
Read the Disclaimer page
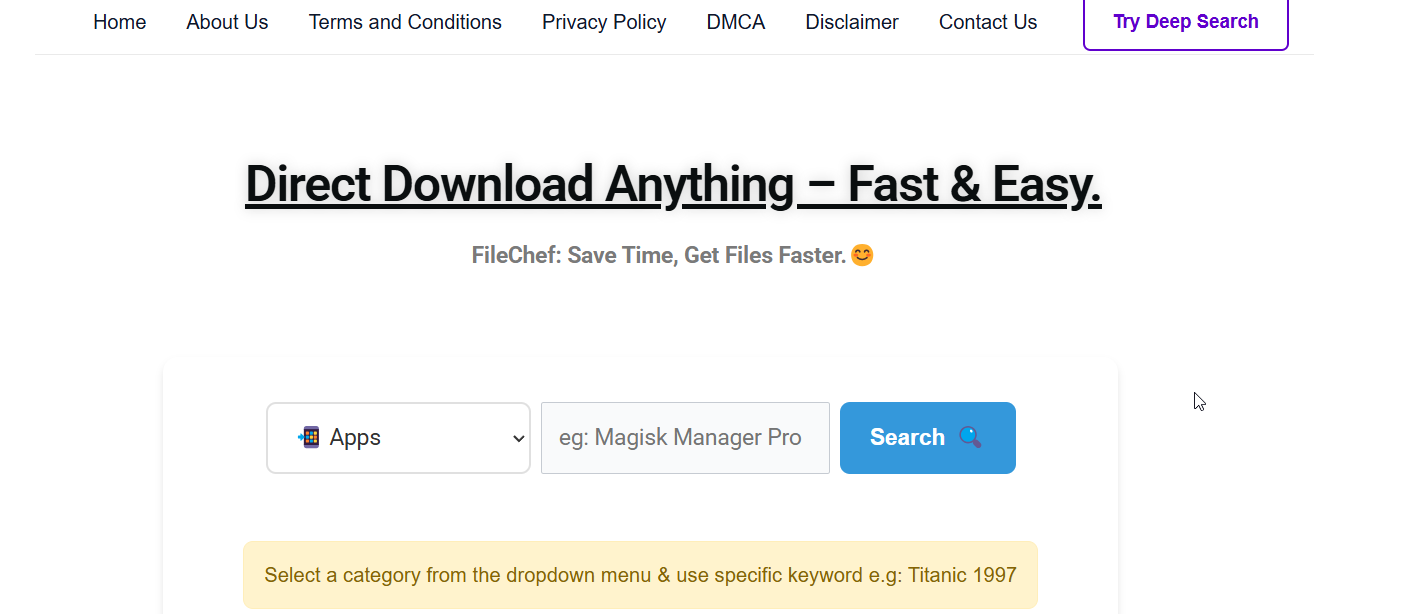click(x=851, y=21)
